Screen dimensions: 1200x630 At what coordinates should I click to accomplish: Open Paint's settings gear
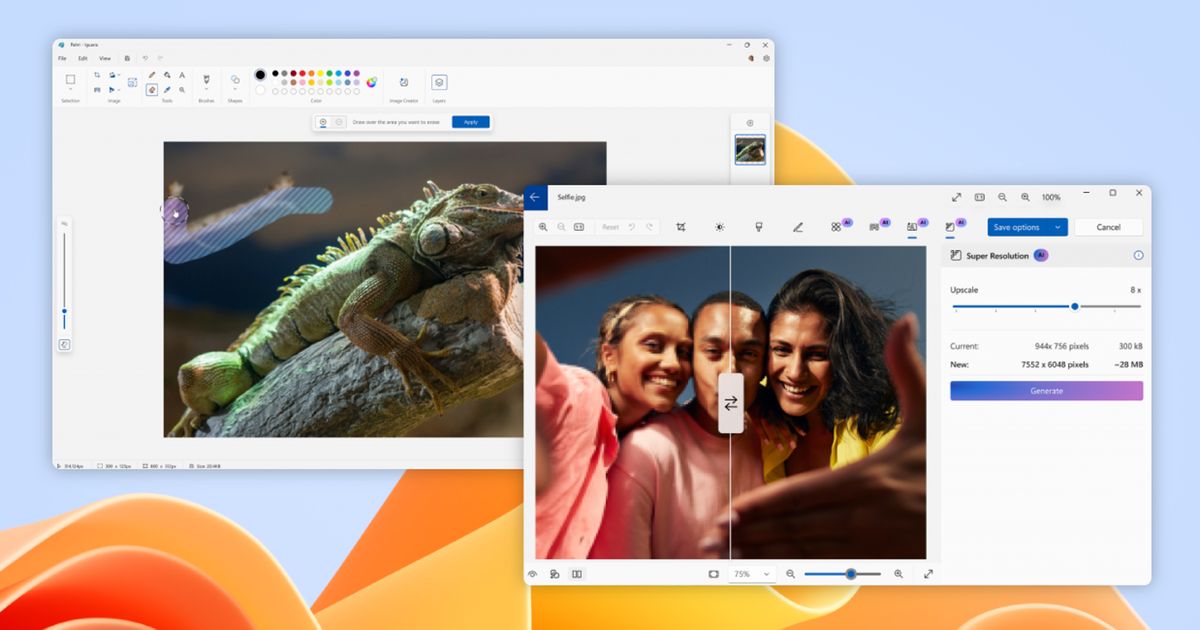766,58
